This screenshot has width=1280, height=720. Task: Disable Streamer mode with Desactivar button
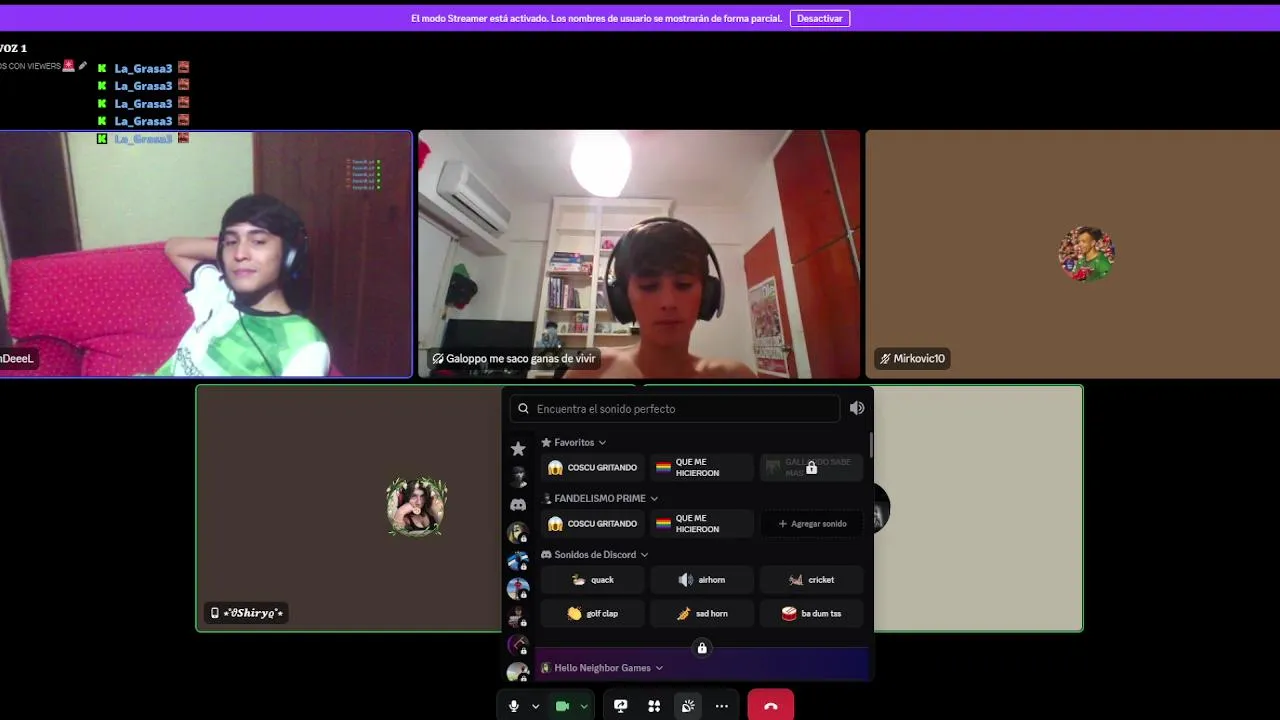point(820,18)
